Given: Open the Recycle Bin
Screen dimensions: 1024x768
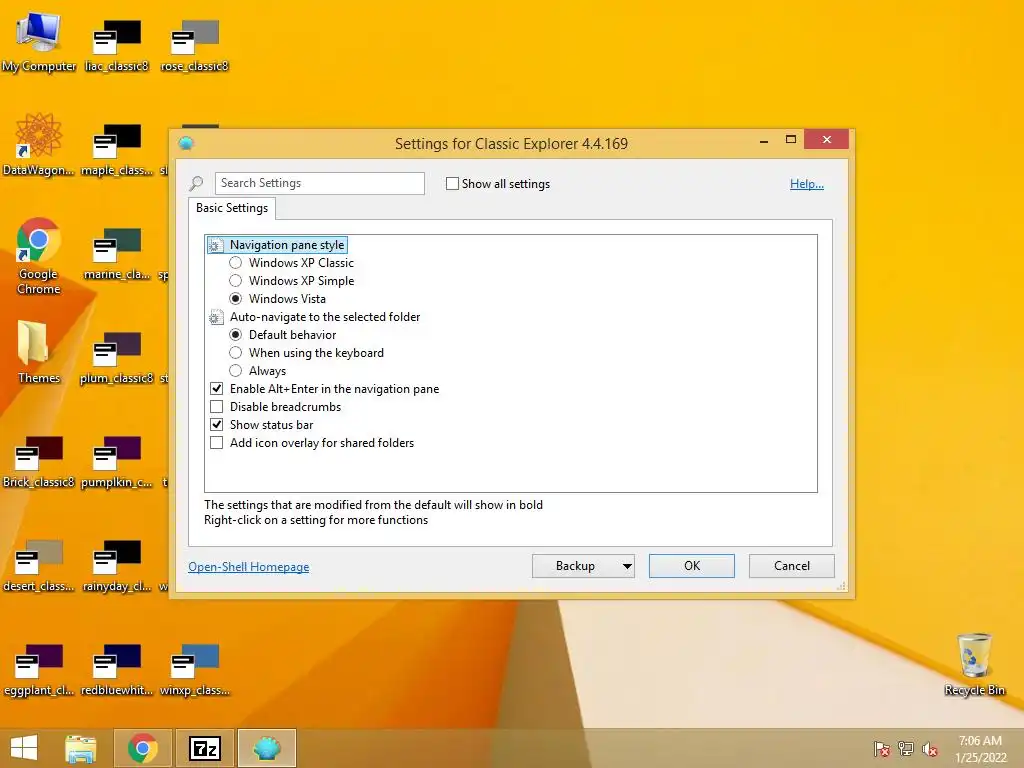Looking at the screenshot, I should 974,664.
